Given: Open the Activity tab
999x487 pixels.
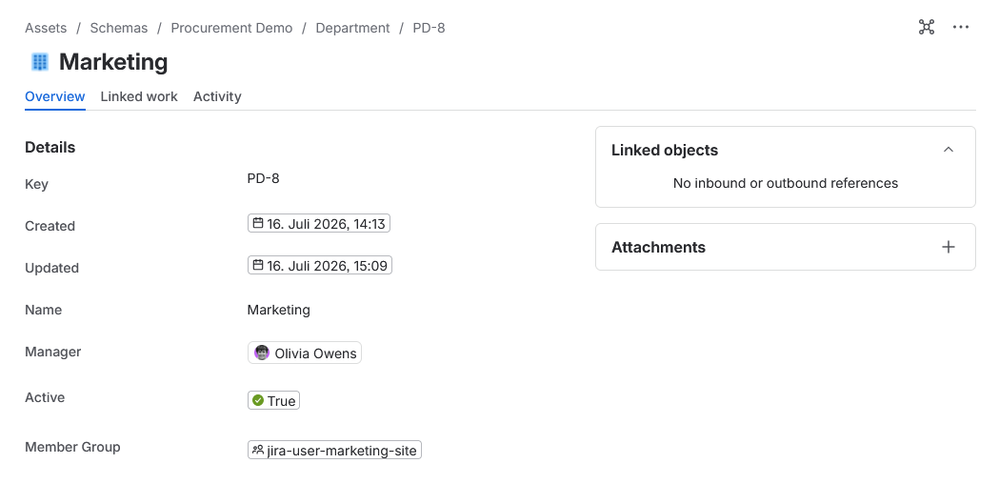Looking at the screenshot, I should click(x=217, y=97).
